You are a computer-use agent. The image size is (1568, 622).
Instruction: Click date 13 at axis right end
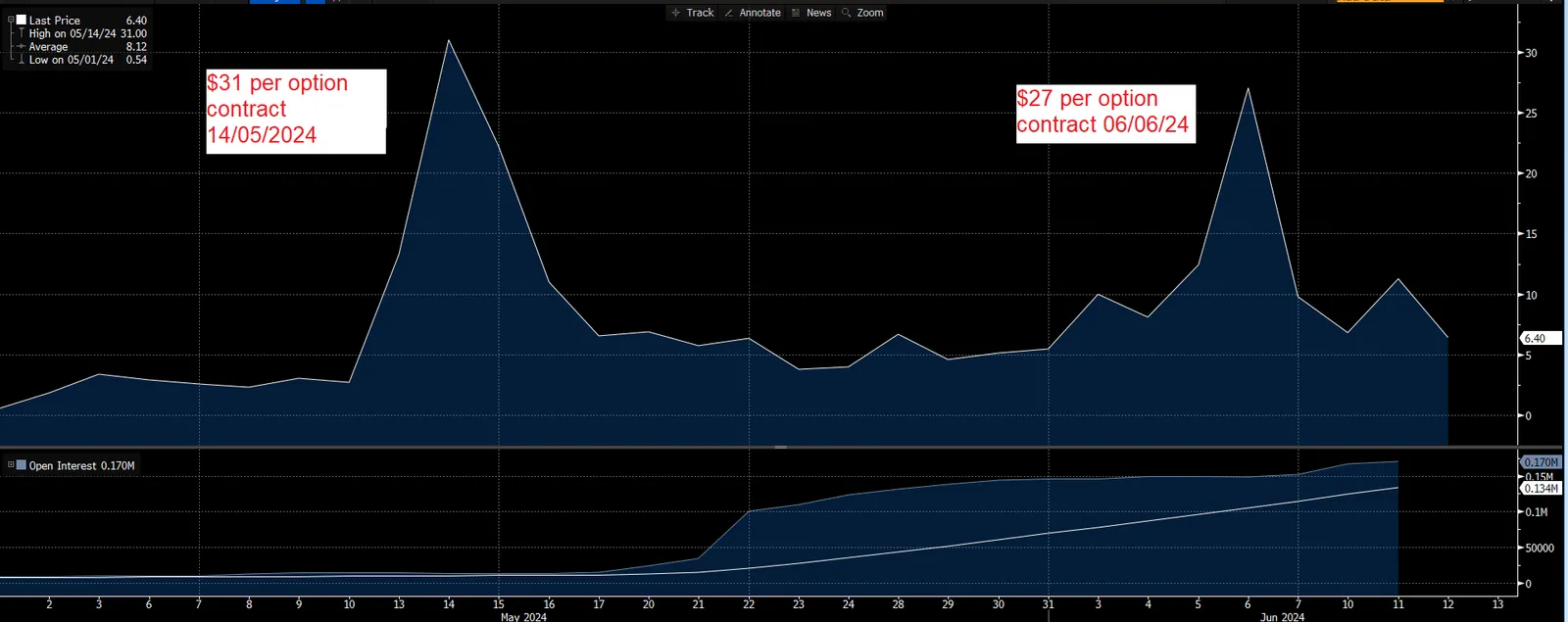coord(1497,604)
